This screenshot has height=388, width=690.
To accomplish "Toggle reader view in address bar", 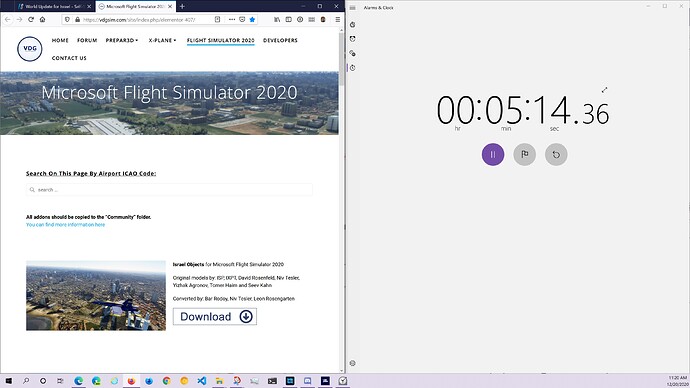I will pyautogui.click(x=217, y=19).
